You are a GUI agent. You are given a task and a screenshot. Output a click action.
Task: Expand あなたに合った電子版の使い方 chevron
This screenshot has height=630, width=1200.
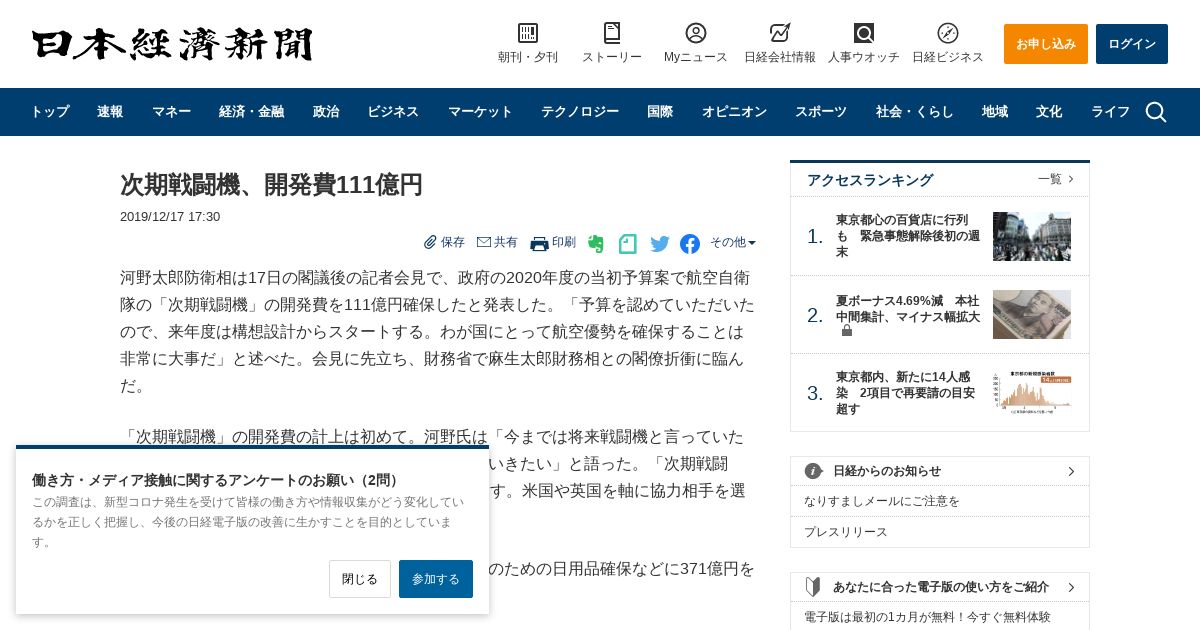[x=1071, y=587]
